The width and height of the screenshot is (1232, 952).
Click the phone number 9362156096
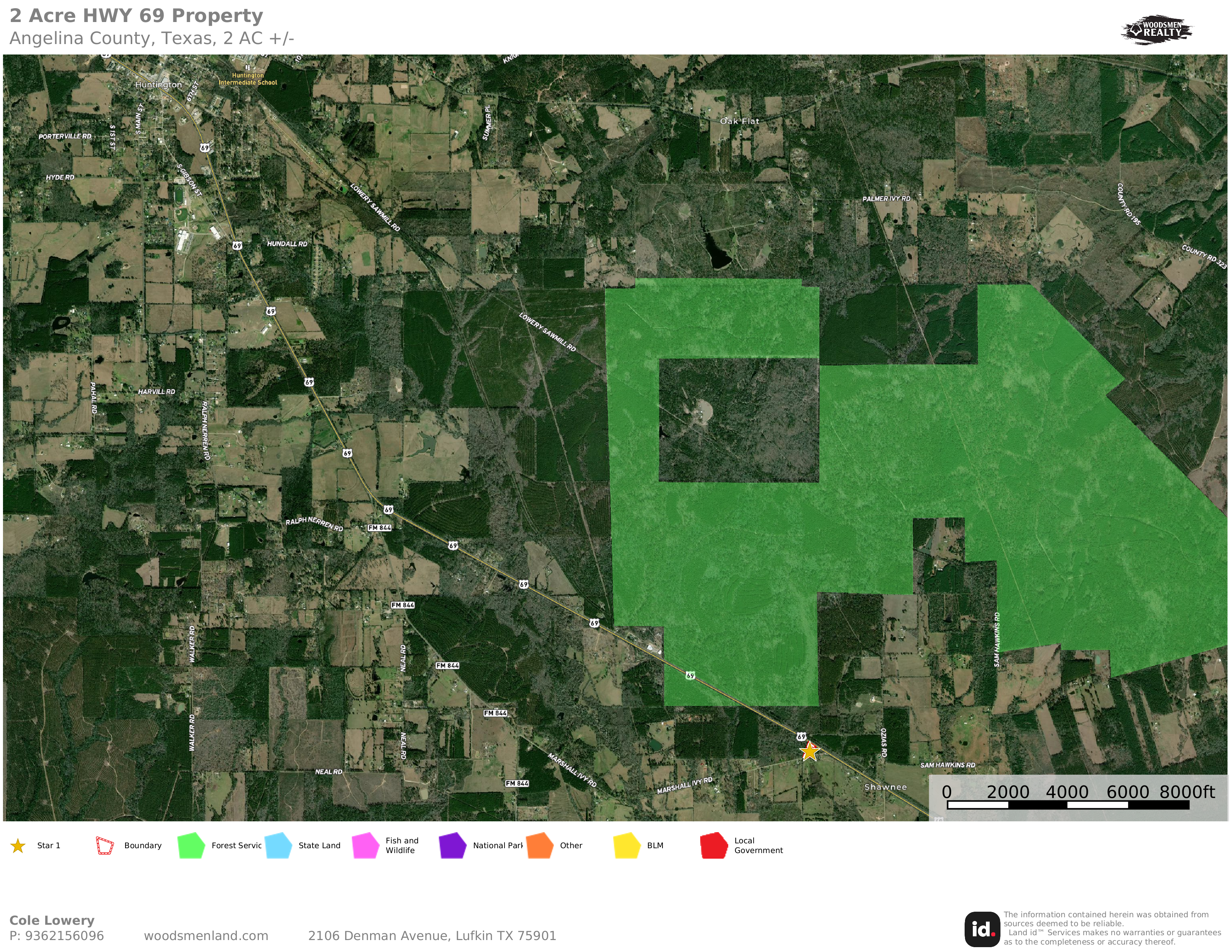click(x=64, y=936)
